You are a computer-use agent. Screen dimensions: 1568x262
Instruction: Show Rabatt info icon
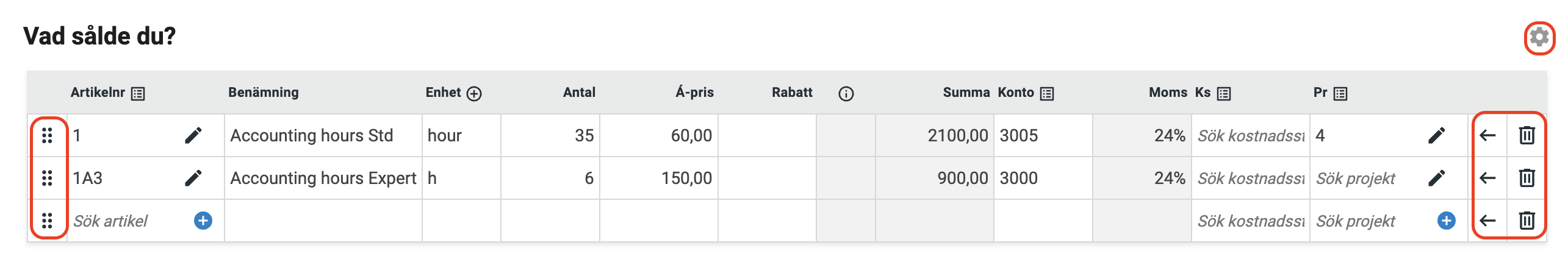[846, 93]
